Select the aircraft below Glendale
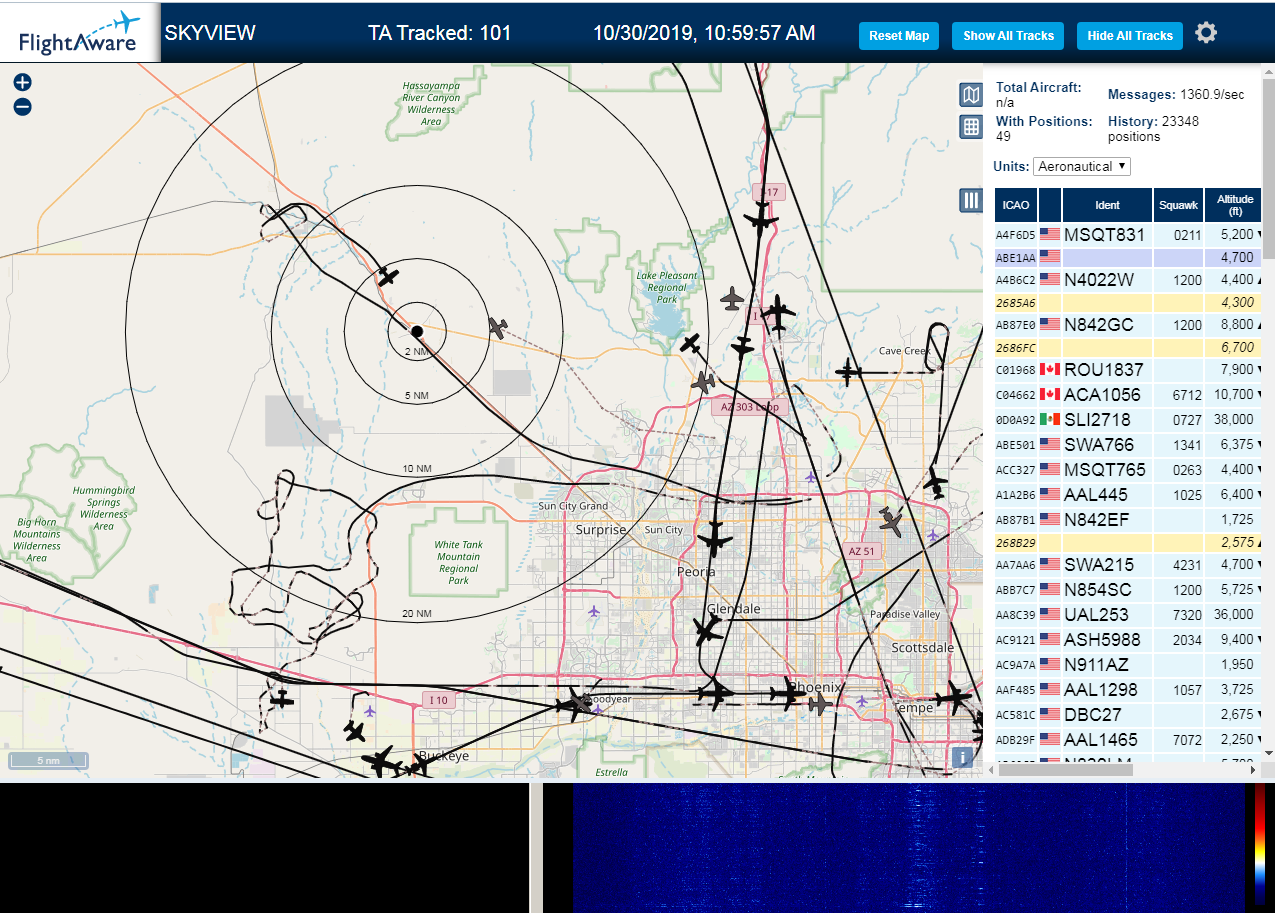Image resolution: width=1275 pixels, height=913 pixels. (x=708, y=631)
